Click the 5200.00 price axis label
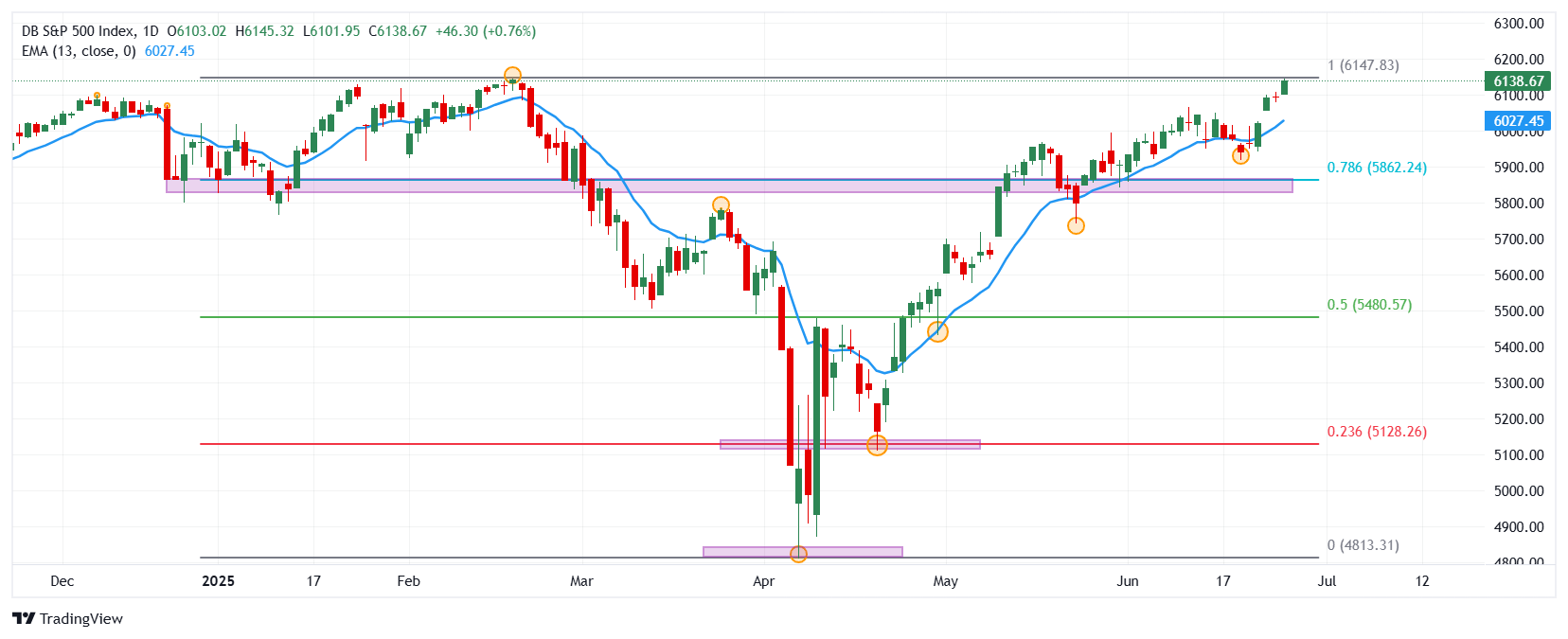 click(1519, 419)
